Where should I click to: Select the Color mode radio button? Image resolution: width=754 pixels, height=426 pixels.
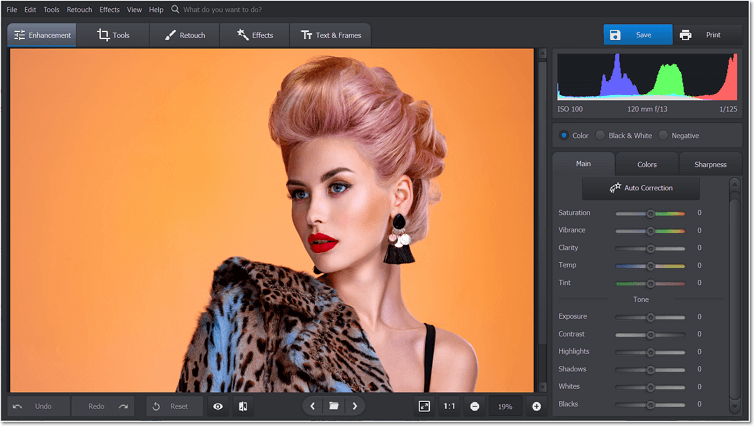coord(564,136)
